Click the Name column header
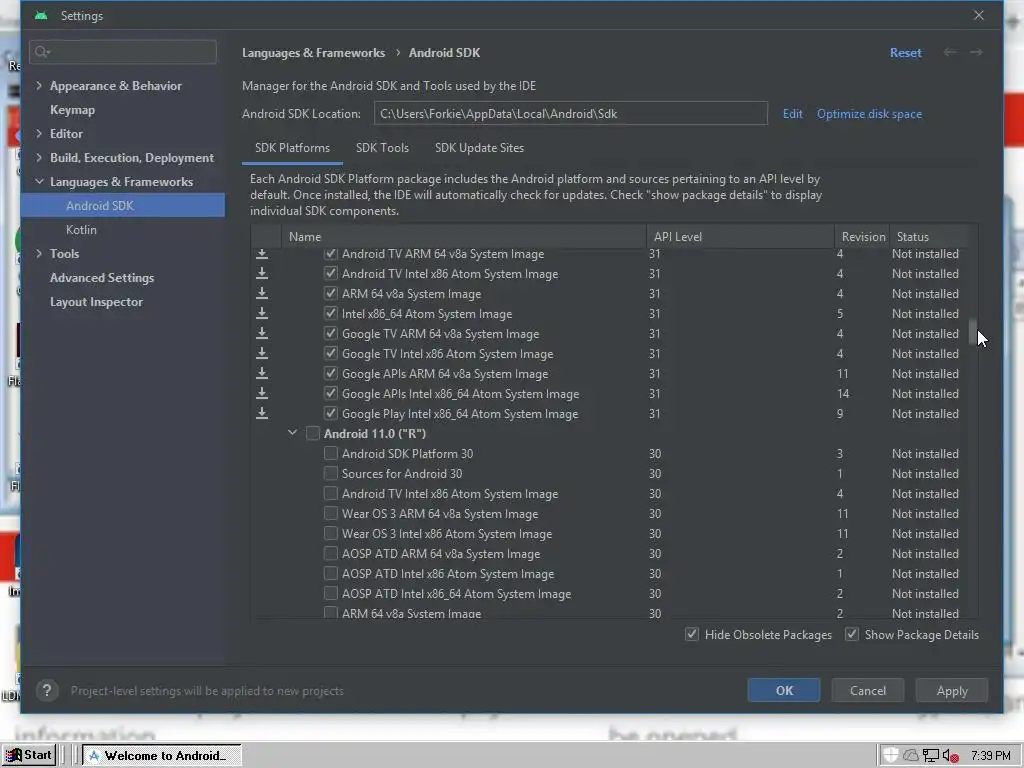1024x768 pixels. pyautogui.click(x=464, y=236)
